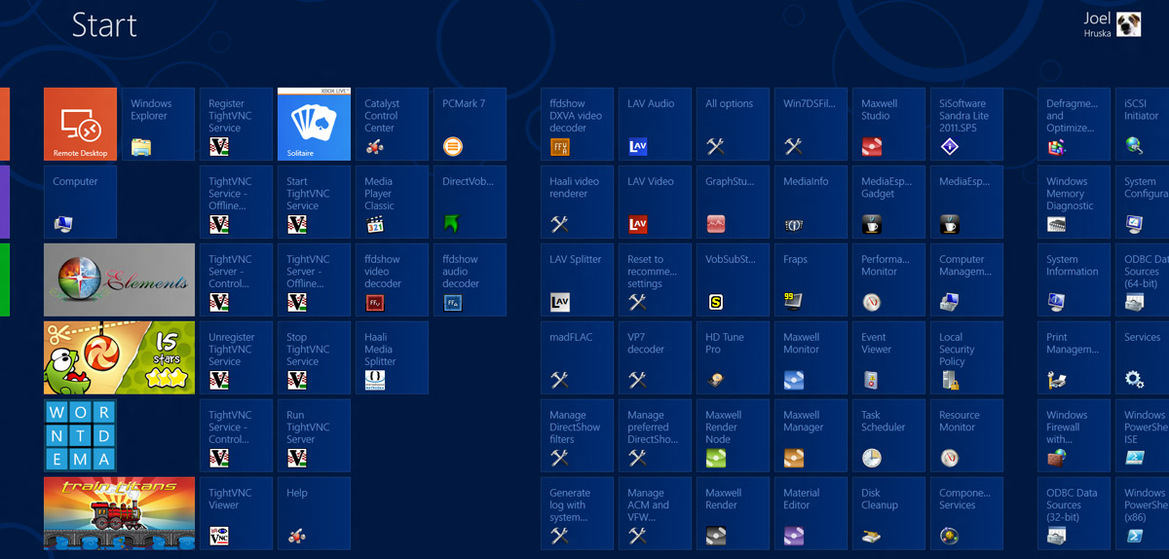Screen dimensions: 1169x559
Task: Open the Computer tile
Action: (x=81, y=202)
